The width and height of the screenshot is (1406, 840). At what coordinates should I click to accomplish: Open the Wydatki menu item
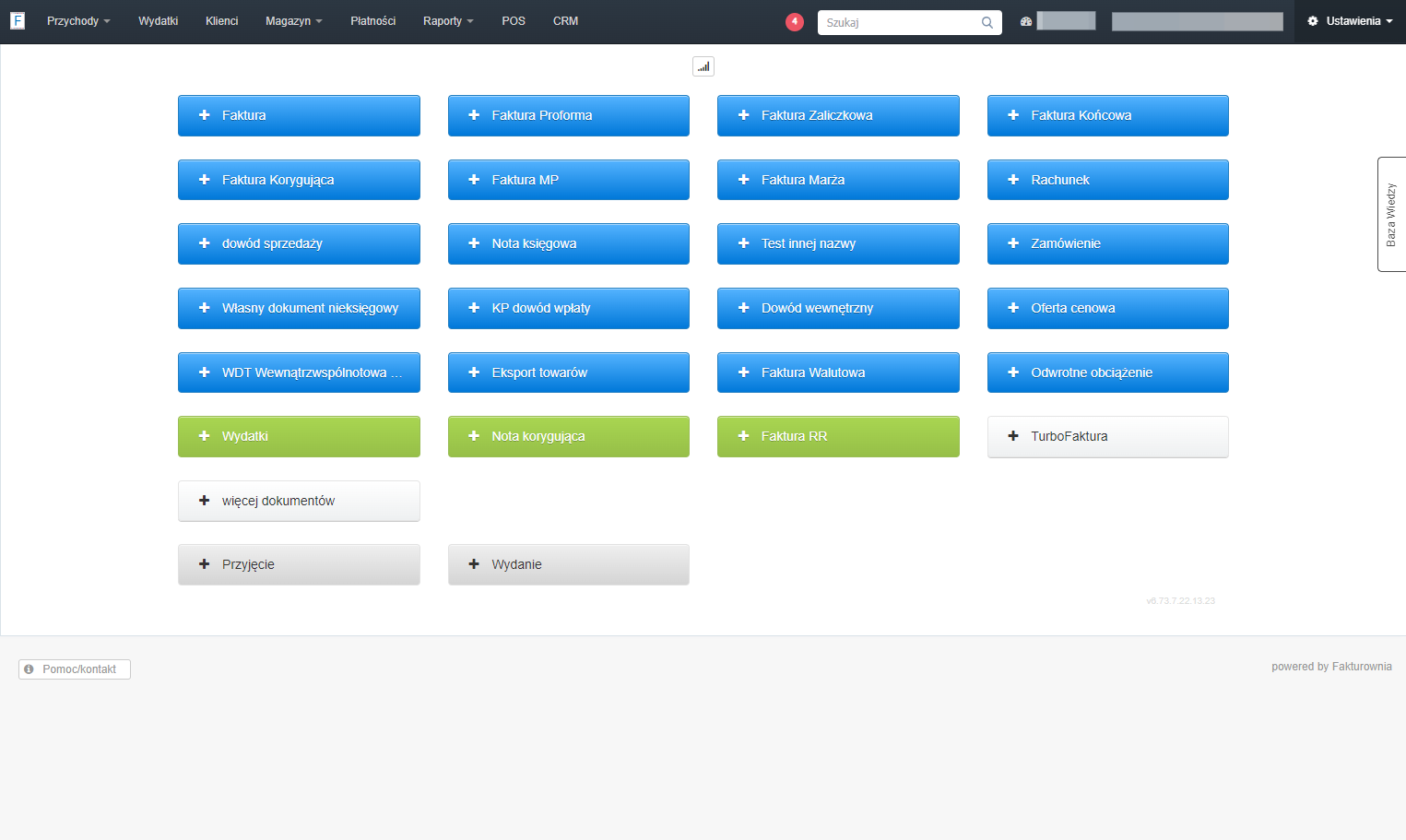pos(159,21)
